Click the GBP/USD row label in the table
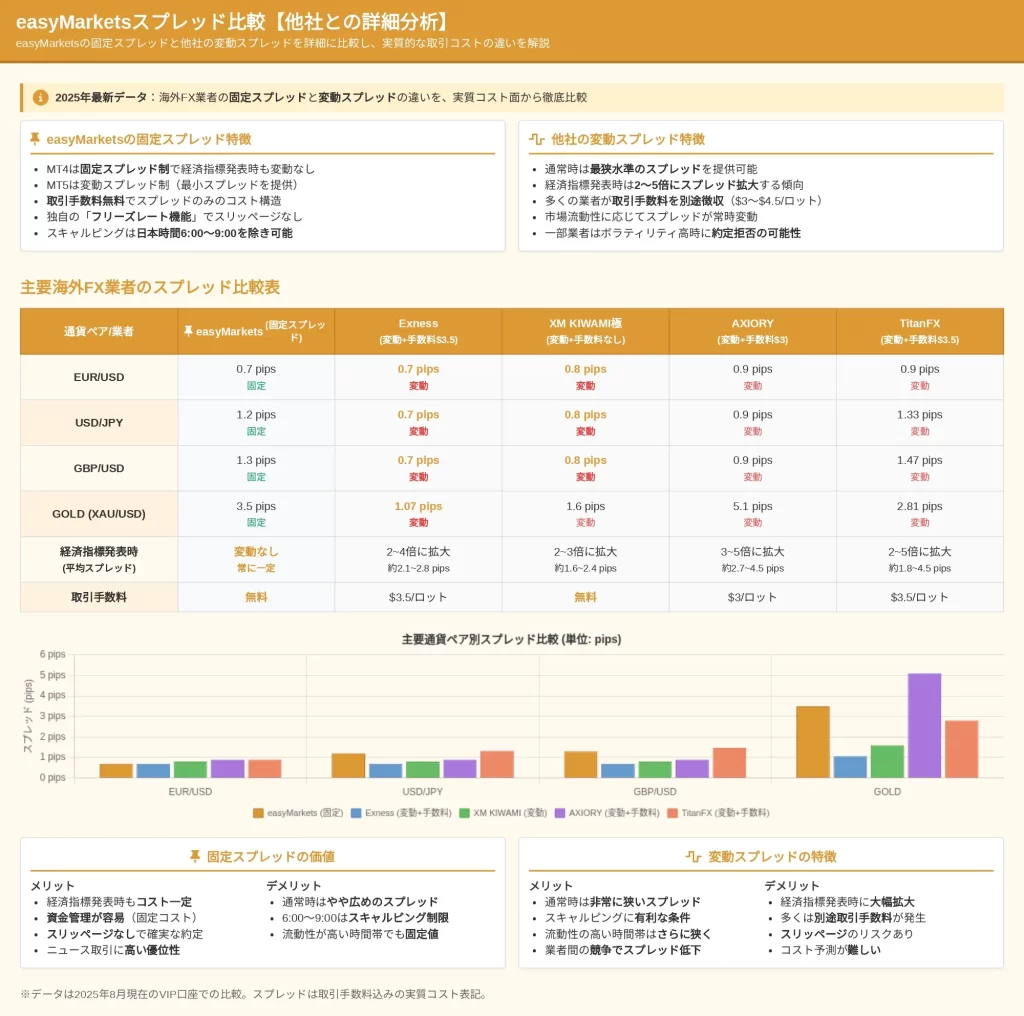The image size is (1024, 1016). 99,468
